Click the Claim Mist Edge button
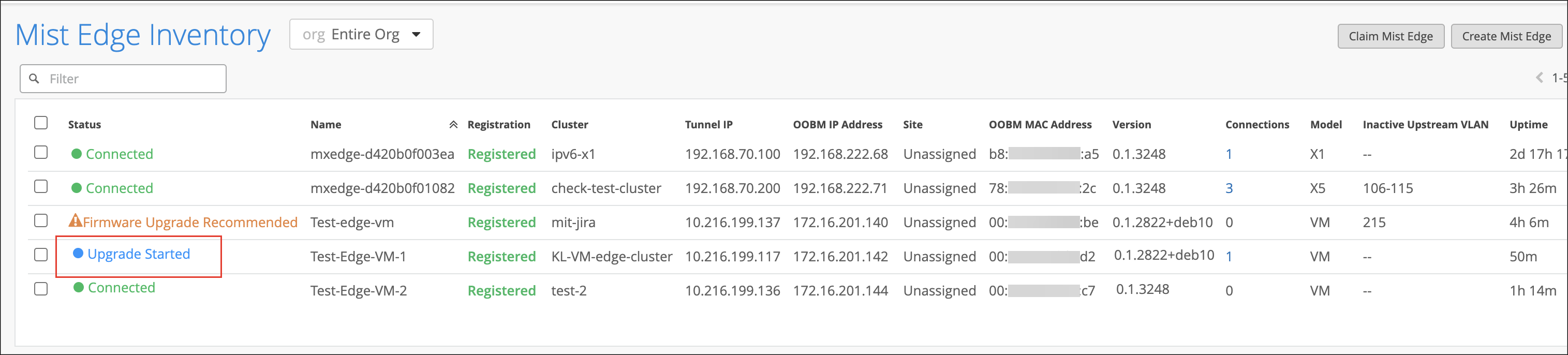 point(1391,37)
